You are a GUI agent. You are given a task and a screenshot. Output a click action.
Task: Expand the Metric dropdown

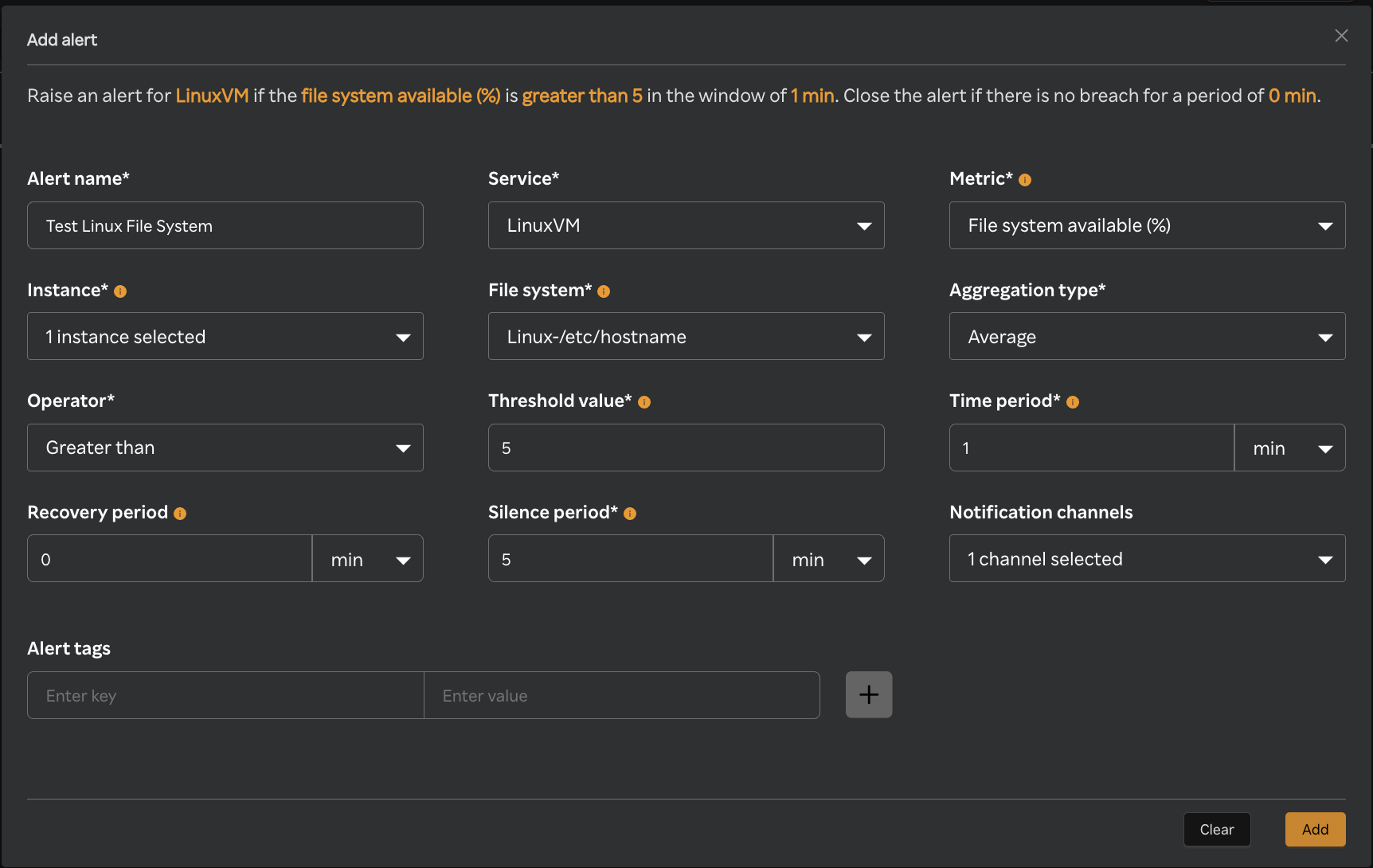pyautogui.click(x=1147, y=225)
